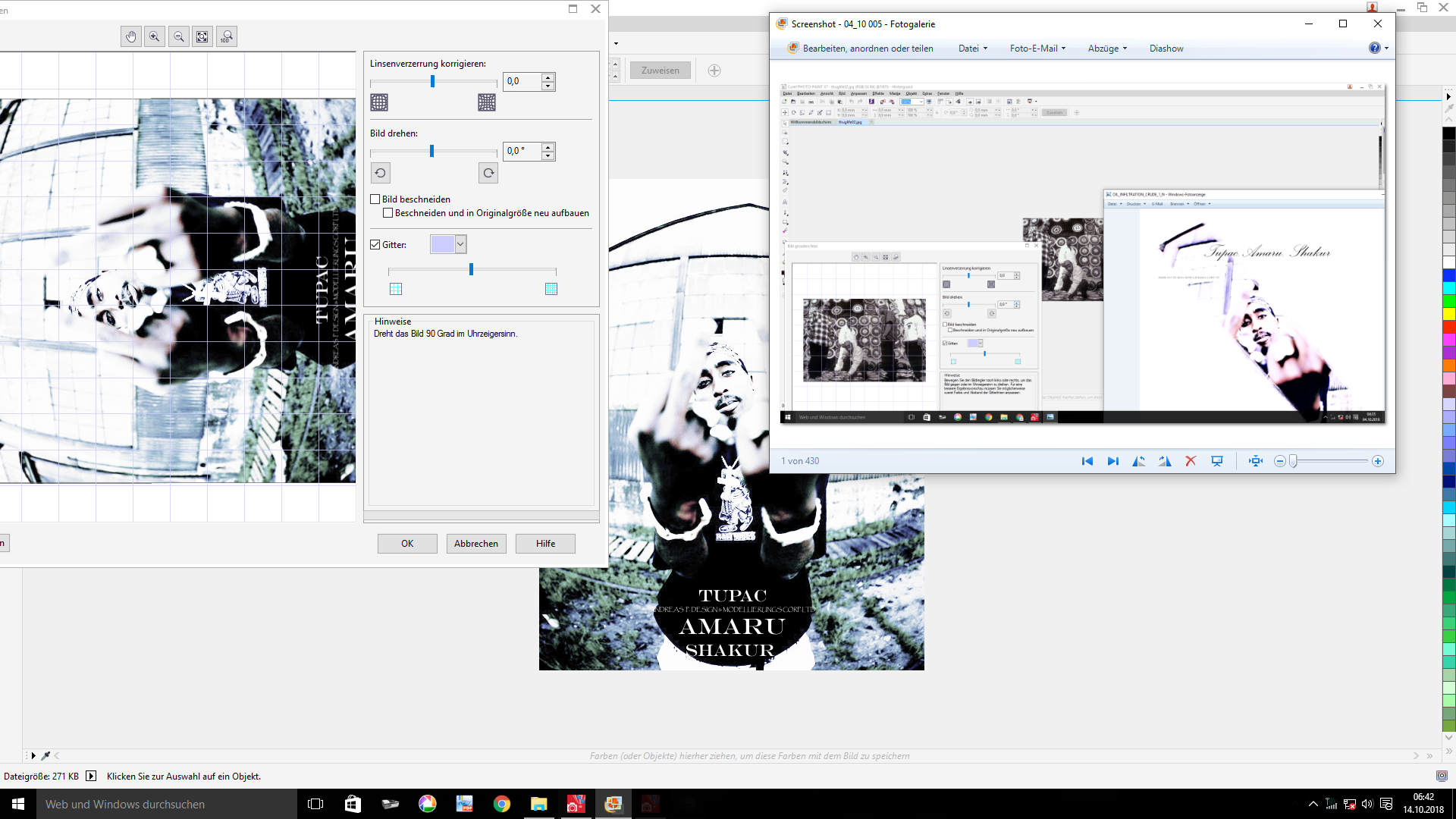Click the Fotogalerie zoom slider handle
Image resolution: width=1456 pixels, height=819 pixels.
click(1294, 461)
